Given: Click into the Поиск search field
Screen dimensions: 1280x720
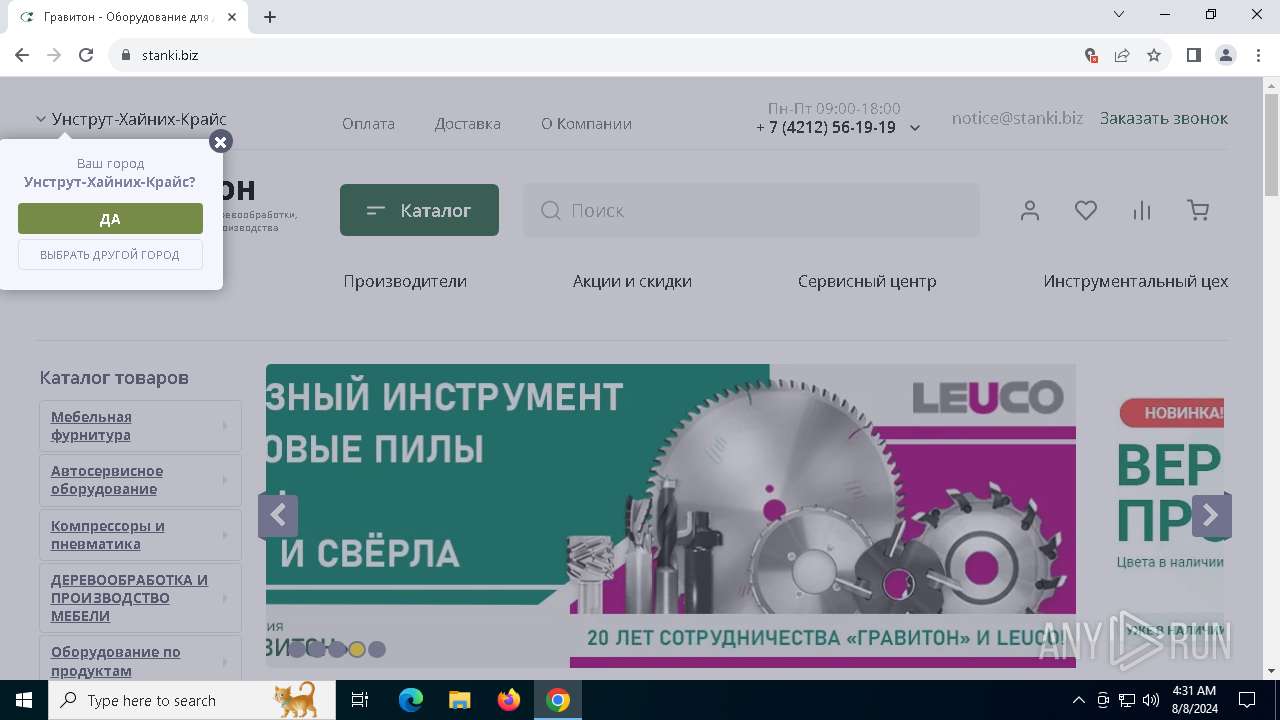Looking at the screenshot, I should pos(751,210).
